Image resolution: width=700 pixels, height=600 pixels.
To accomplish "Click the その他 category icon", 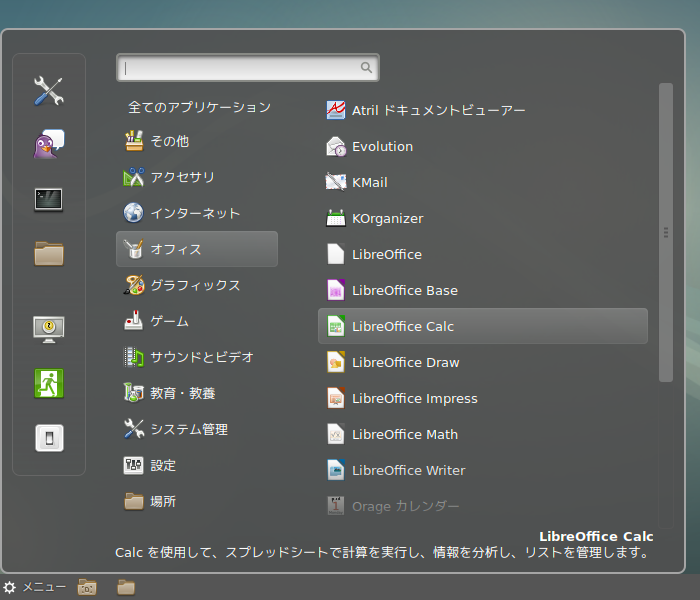I will [x=134, y=141].
